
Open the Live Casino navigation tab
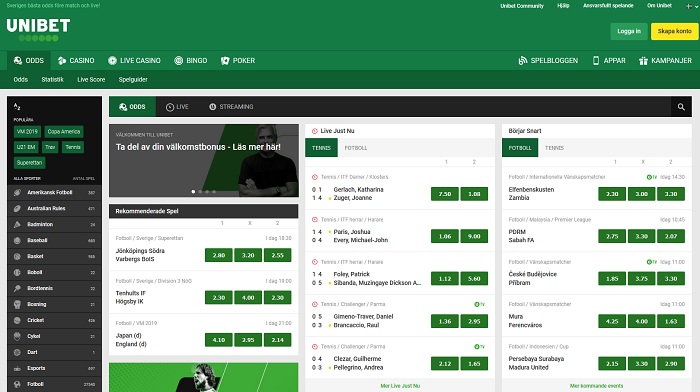click(x=134, y=60)
